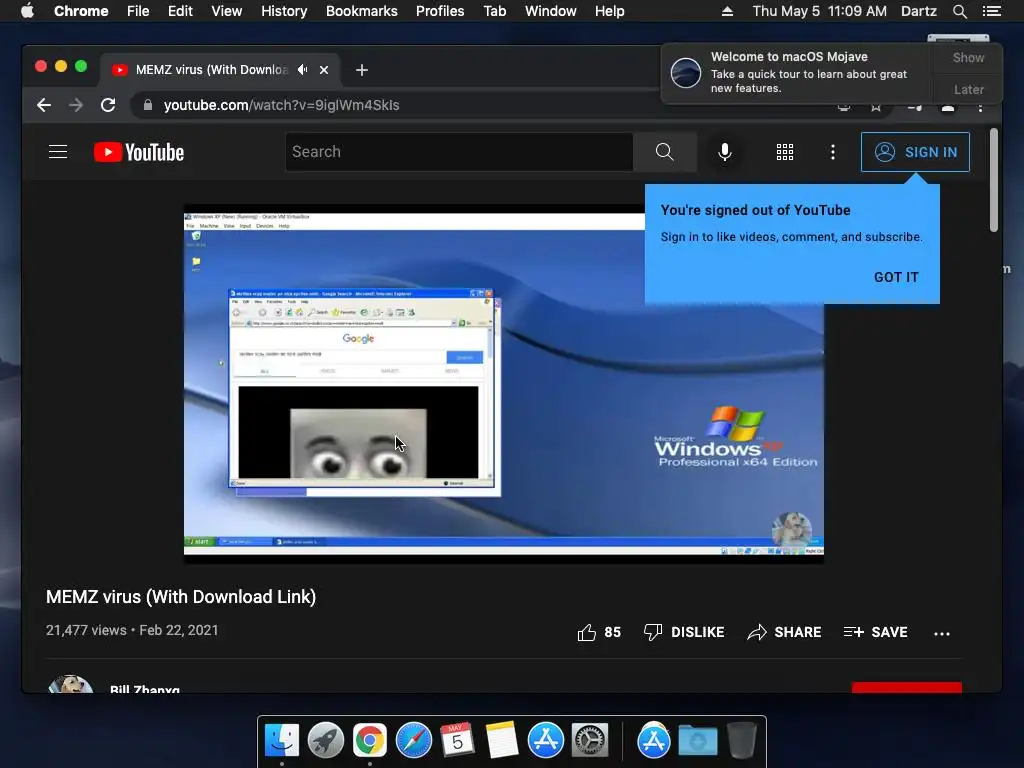Click the eject icon in menu bar
The height and width of the screenshot is (768, 1024).
point(727,11)
